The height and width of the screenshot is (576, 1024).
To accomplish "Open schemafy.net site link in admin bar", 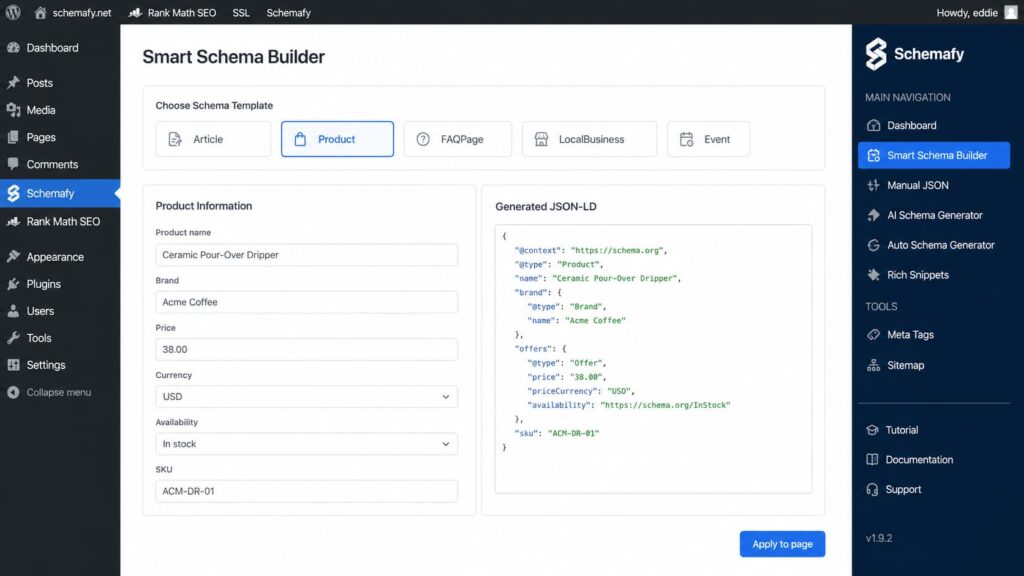I will pyautogui.click(x=82, y=12).
